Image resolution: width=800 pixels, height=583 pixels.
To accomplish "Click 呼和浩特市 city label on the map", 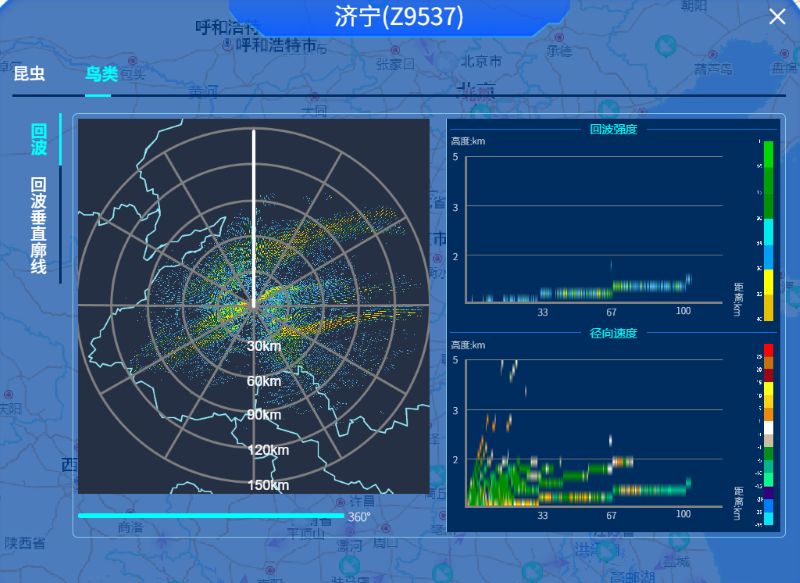I will point(275,46).
